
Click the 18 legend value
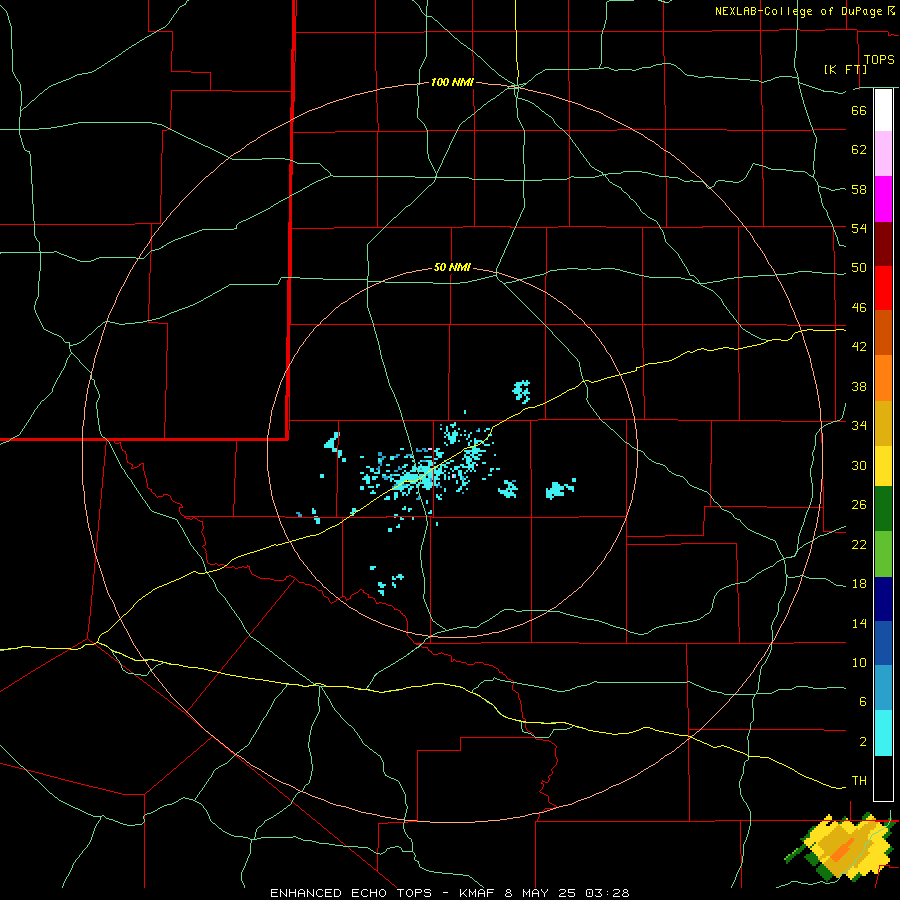click(859, 583)
